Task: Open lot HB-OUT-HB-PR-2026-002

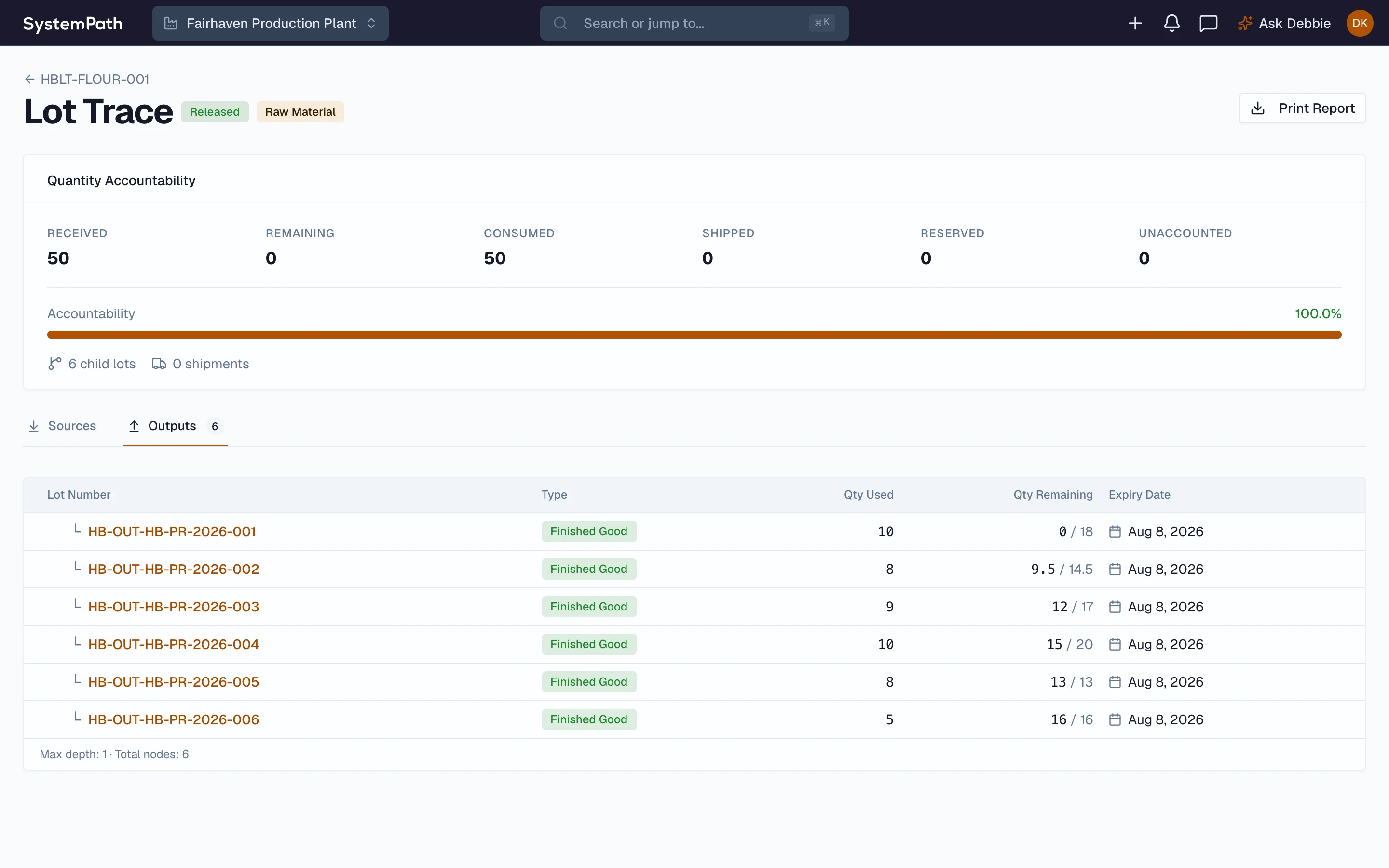Action: 174,570
